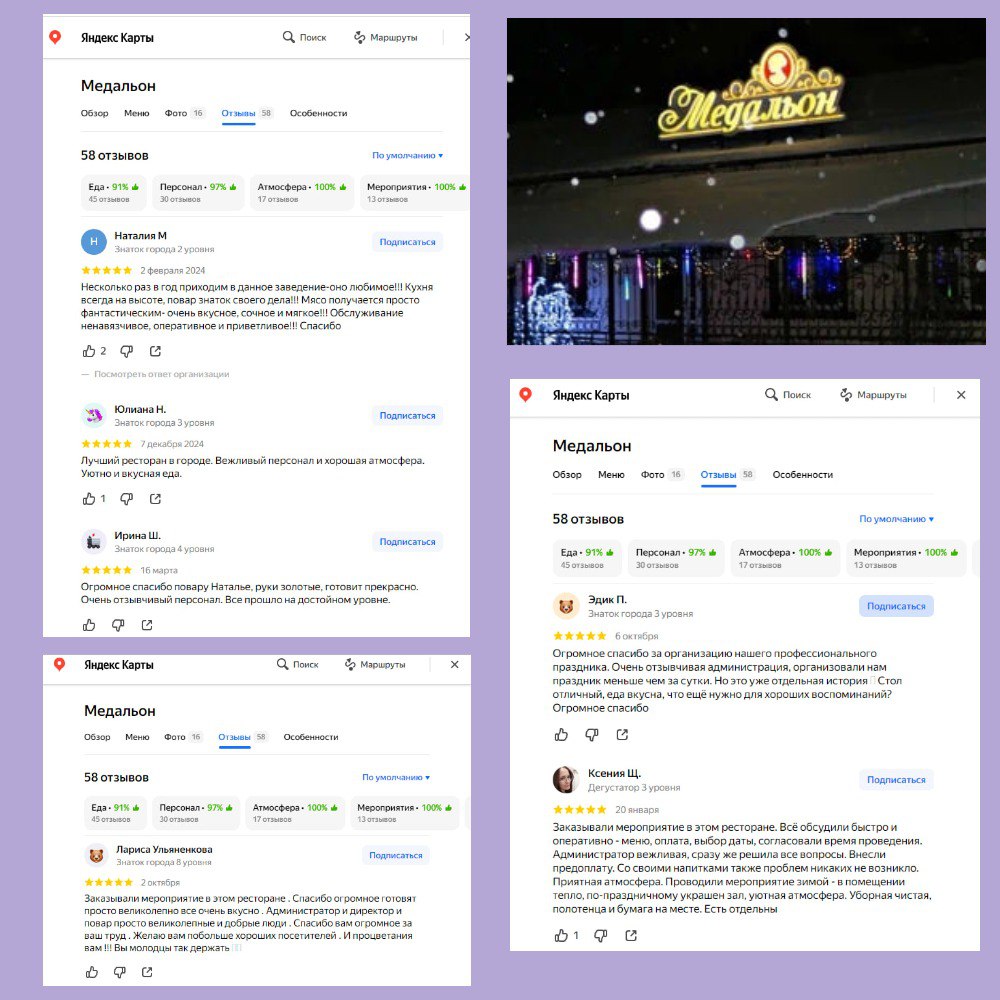Like Наталия М's review with thumbs up

click(x=89, y=351)
